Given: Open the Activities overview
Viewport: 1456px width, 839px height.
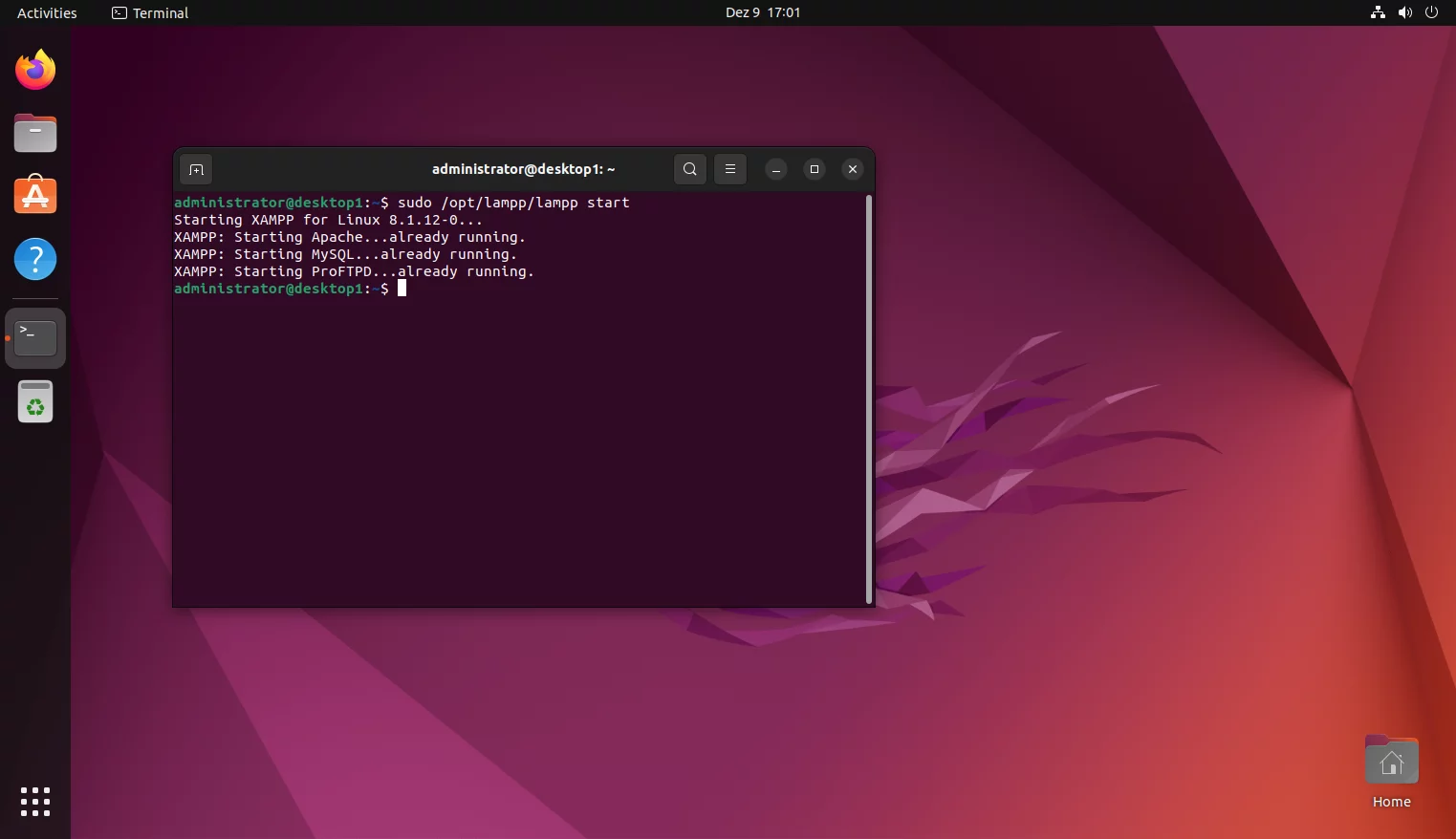Looking at the screenshot, I should click(x=47, y=12).
